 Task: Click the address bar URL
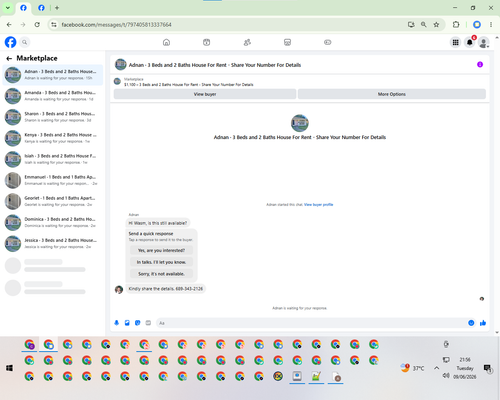click(x=116, y=25)
